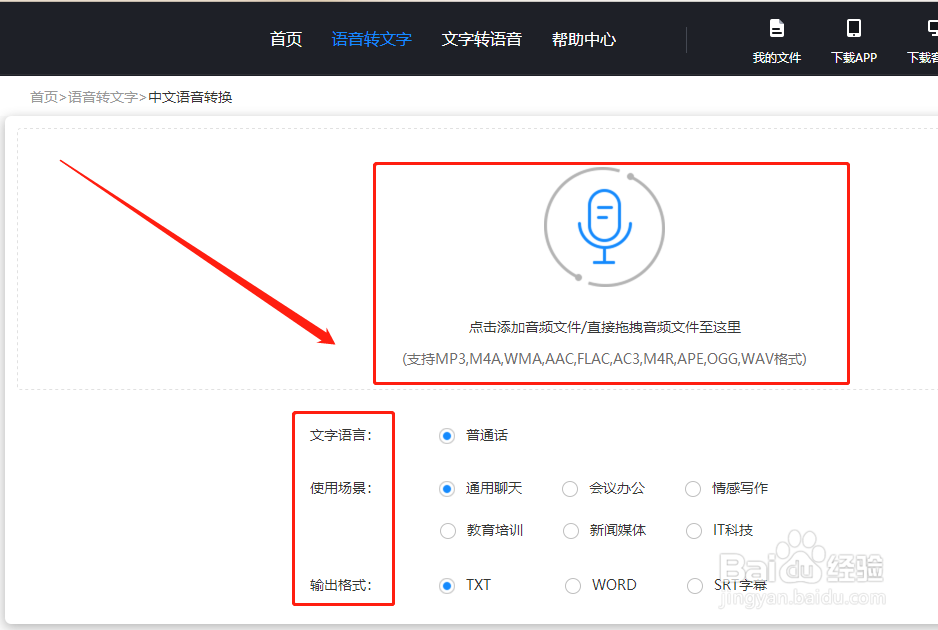
Task: Choose 会议办公 as the usage scenario
Action: click(570, 489)
